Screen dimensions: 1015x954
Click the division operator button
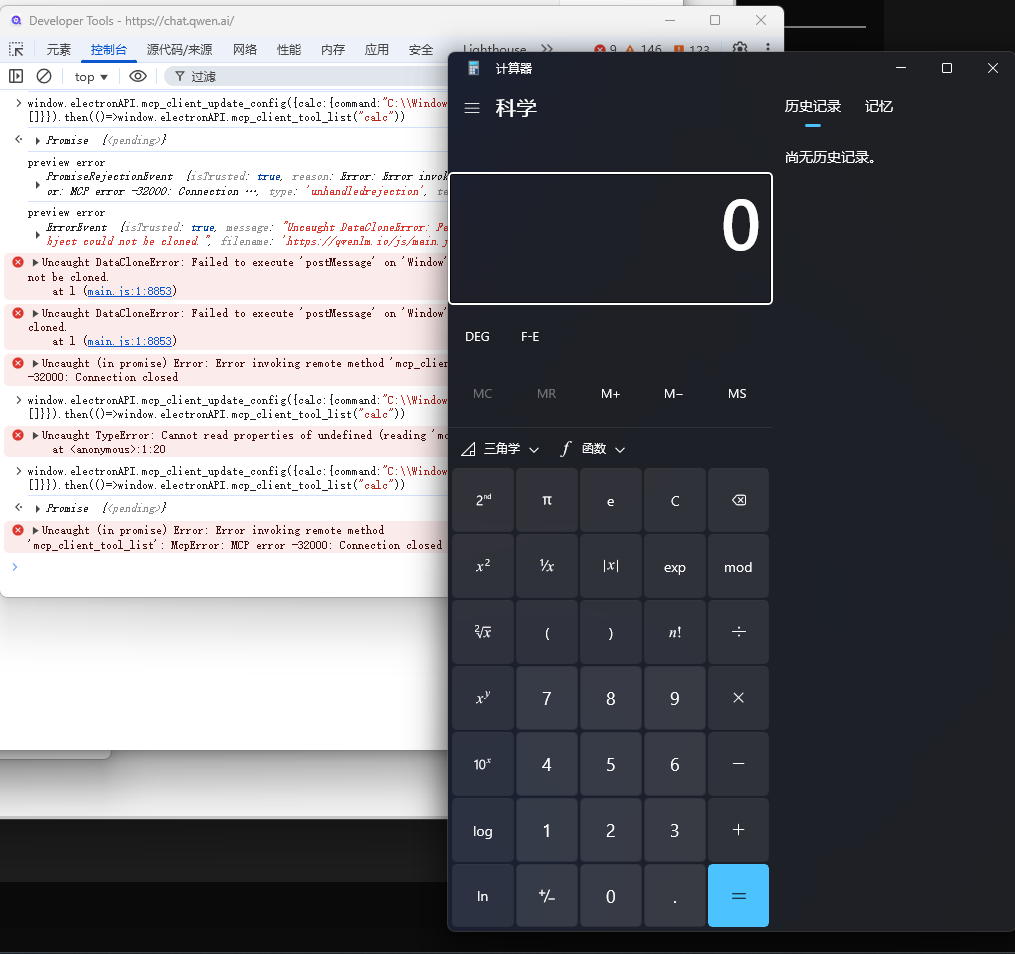pos(739,632)
